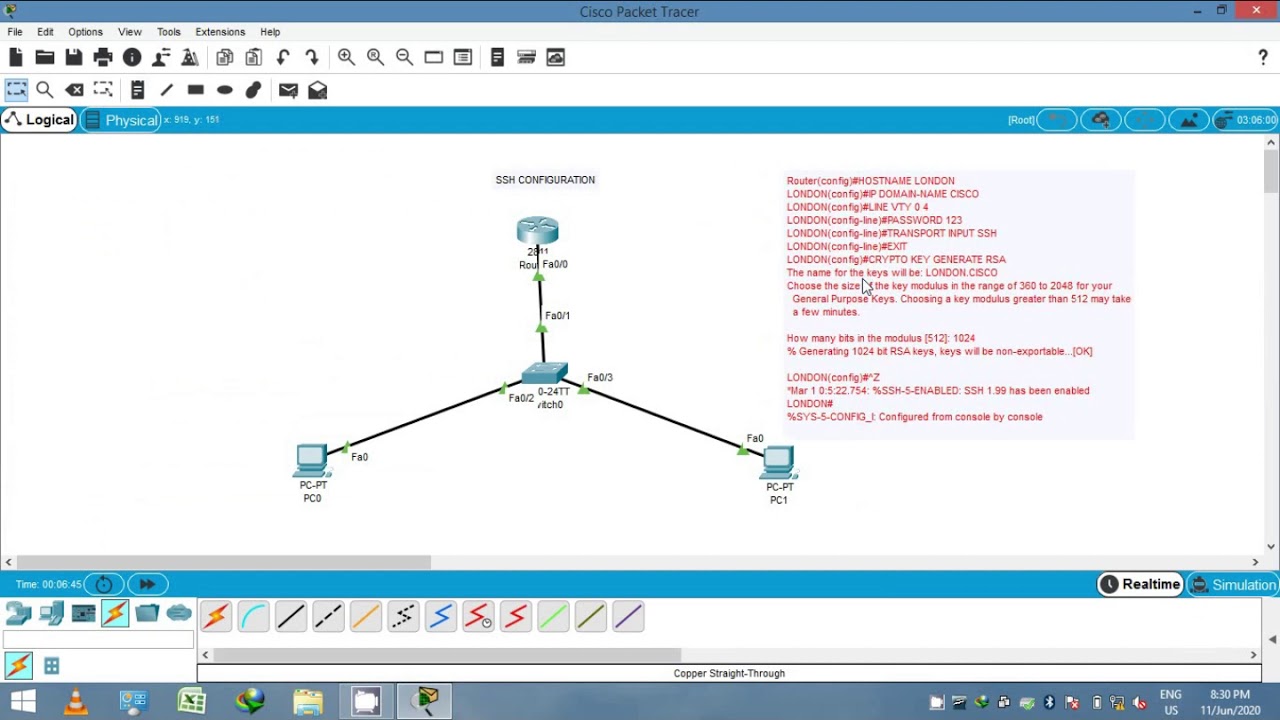This screenshot has height=720, width=1280.
Task: Choose the Draw Rectangle tool
Action: [x=196, y=90]
